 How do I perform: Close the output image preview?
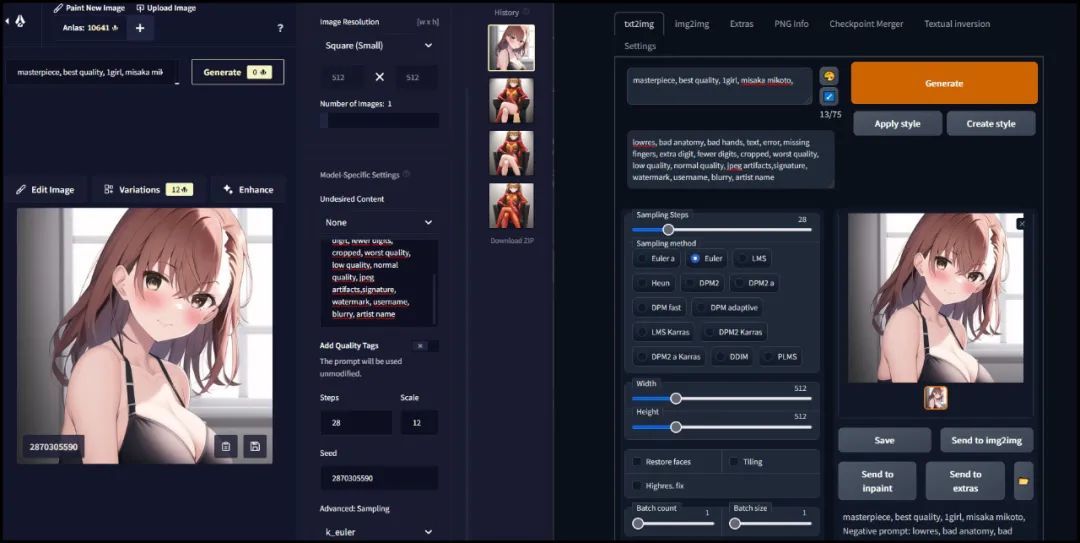(1021, 224)
